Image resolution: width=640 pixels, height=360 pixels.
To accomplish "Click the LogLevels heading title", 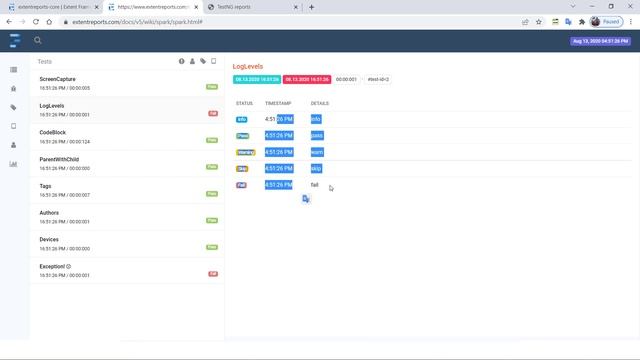I will click(x=248, y=66).
